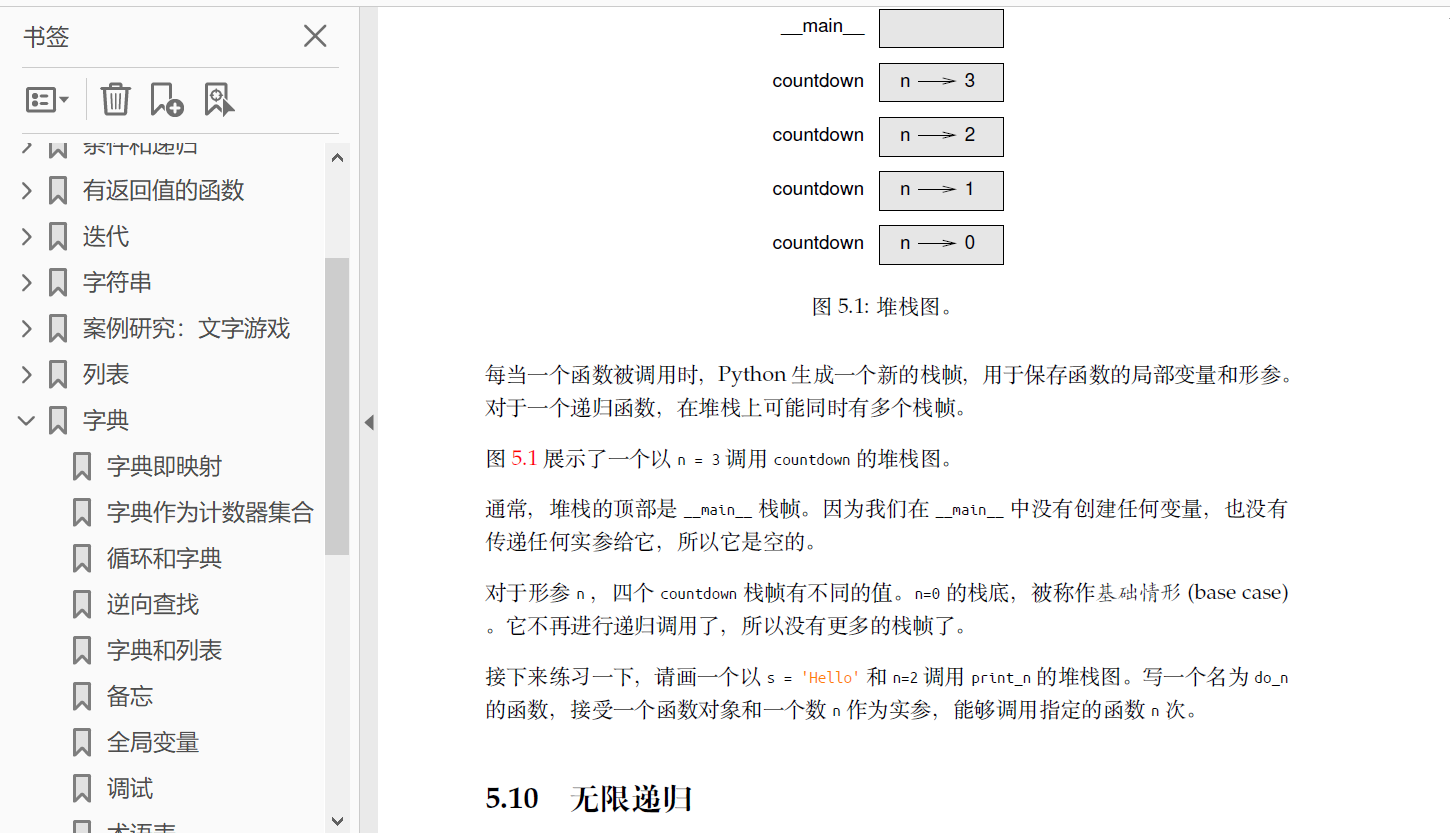The image size is (1450, 833).
Task: Click bookmark icon beside 调试
Action: pos(82,788)
